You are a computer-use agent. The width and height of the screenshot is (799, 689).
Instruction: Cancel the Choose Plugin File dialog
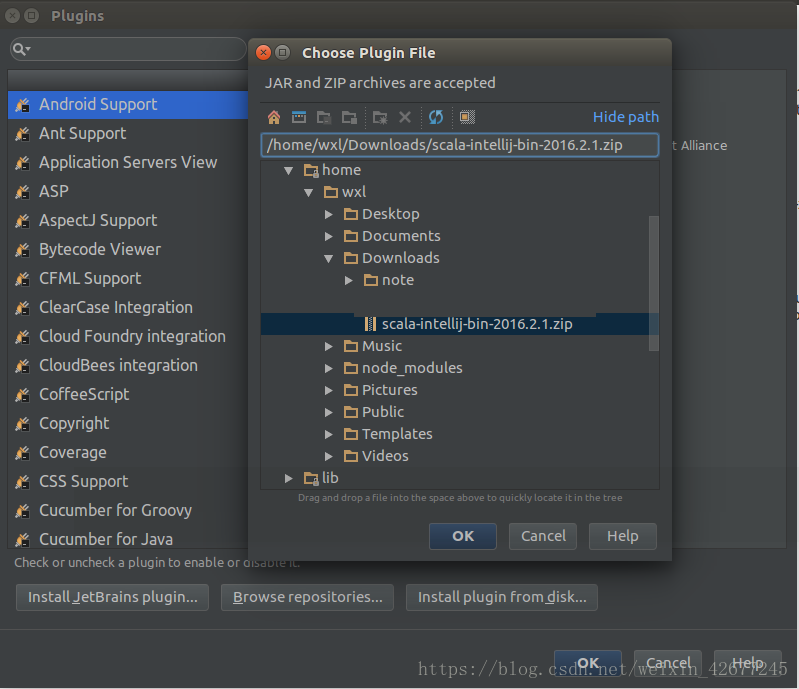(543, 536)
